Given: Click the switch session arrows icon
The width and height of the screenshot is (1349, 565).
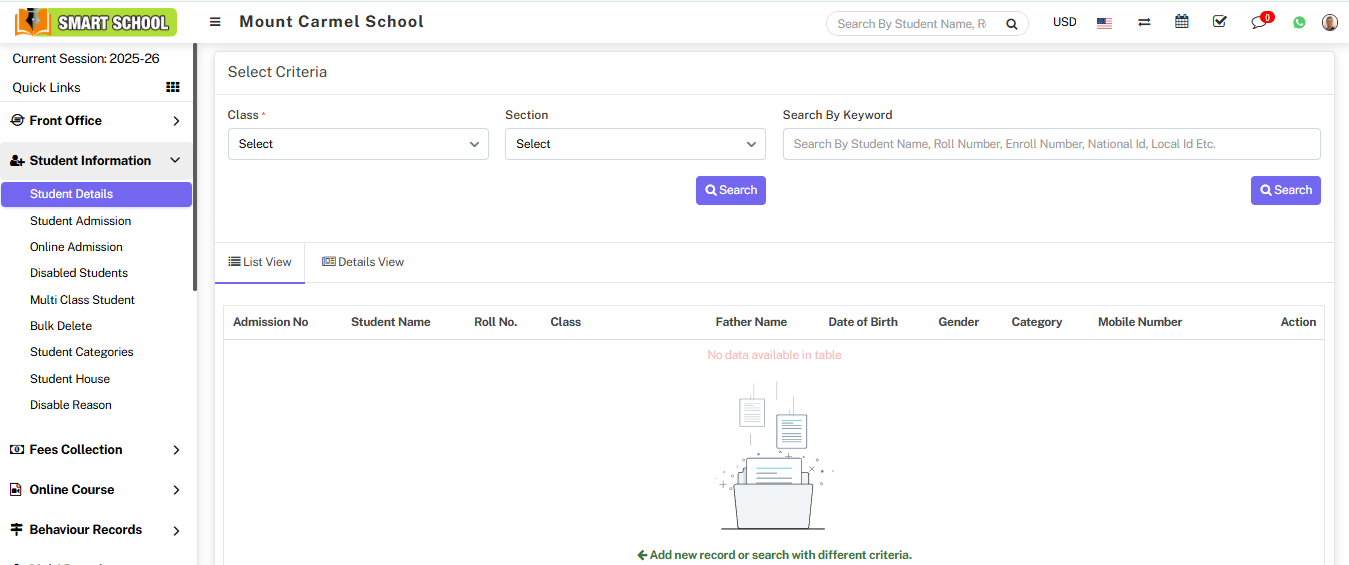Looking at the screenshot, I should click(x=1144, y=23).
